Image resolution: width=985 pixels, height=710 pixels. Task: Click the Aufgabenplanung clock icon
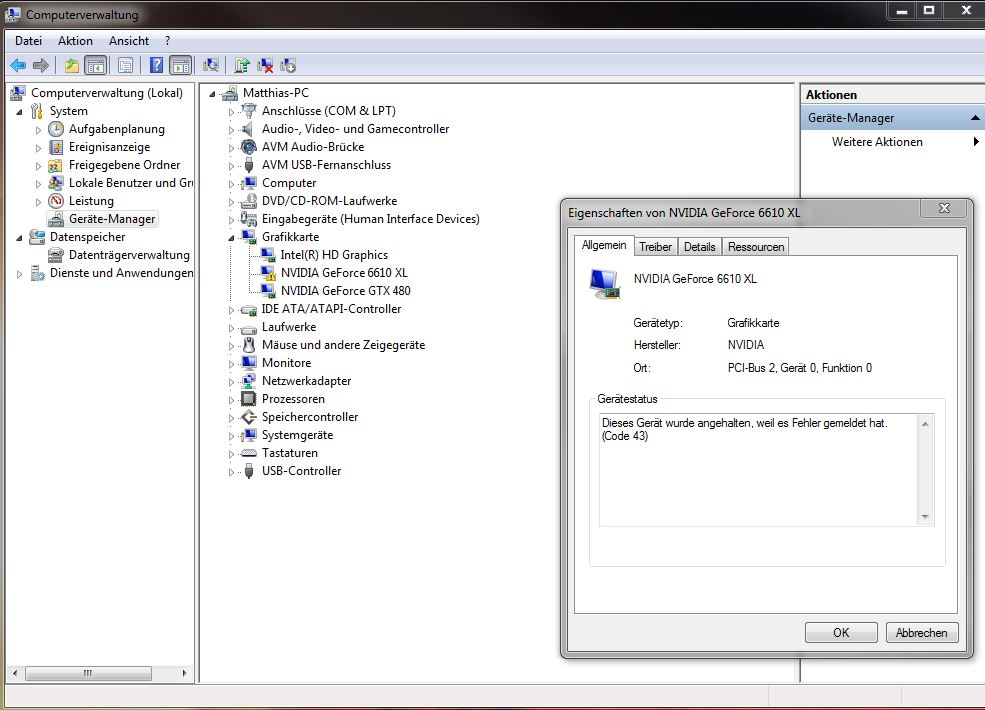click(56, 129)
